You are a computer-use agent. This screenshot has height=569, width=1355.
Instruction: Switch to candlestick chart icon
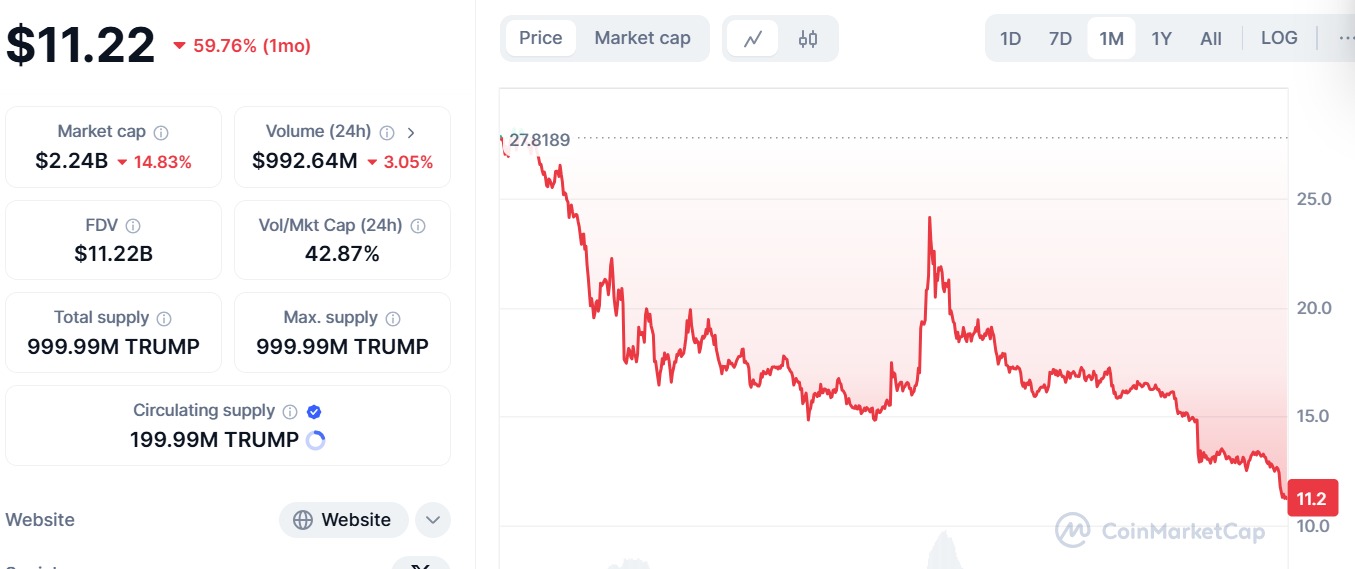(x=808, y=39)
